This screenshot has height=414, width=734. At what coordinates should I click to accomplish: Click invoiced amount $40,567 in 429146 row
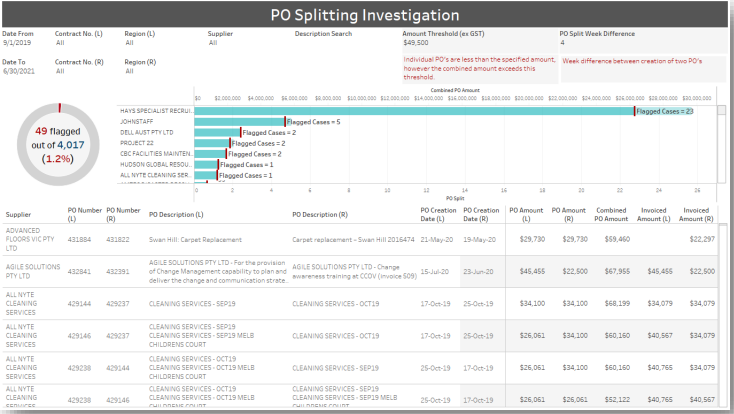660,336
